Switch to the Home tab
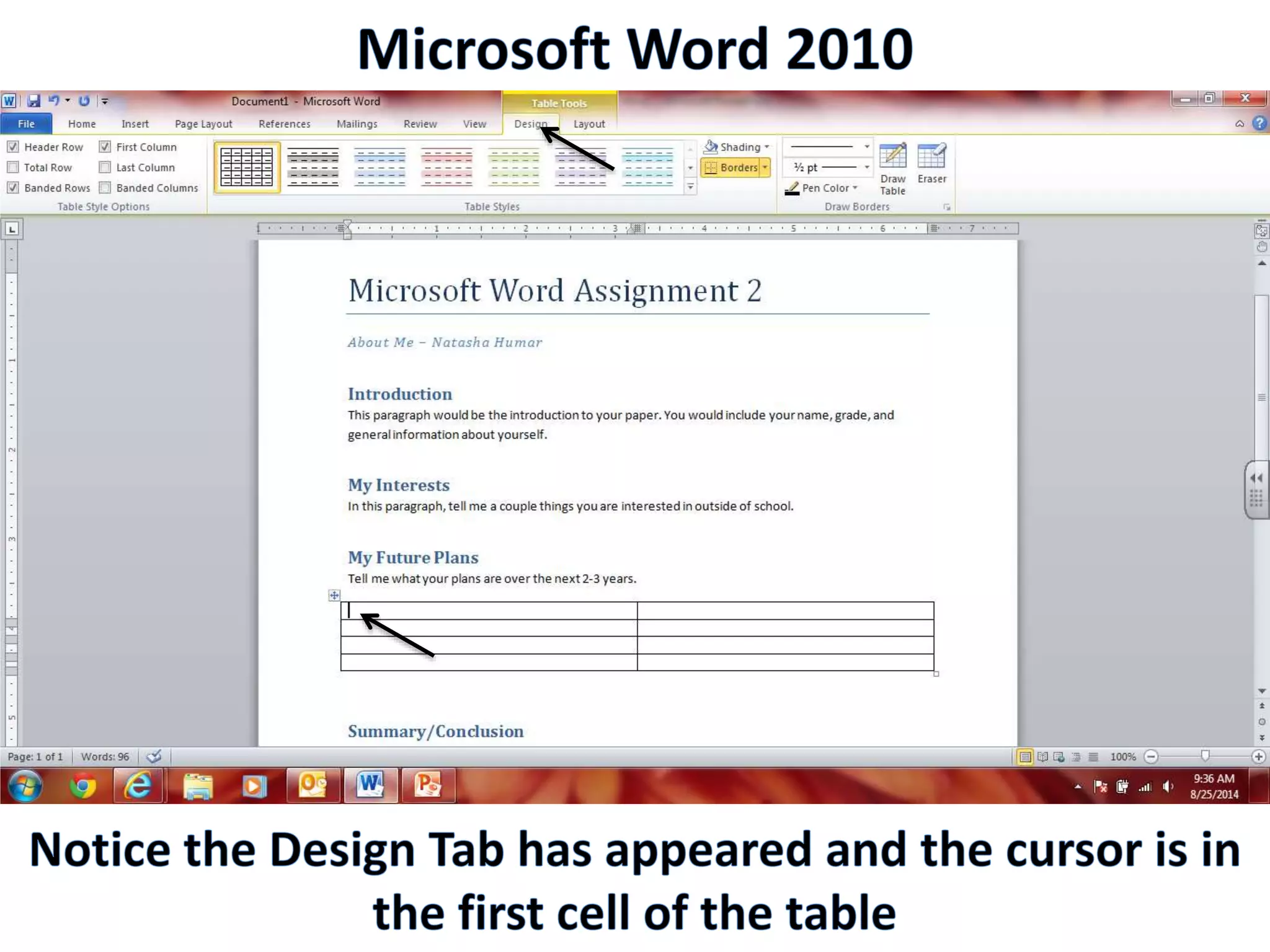The width and height of the screenshot is (1270, 952). (82, 124)
